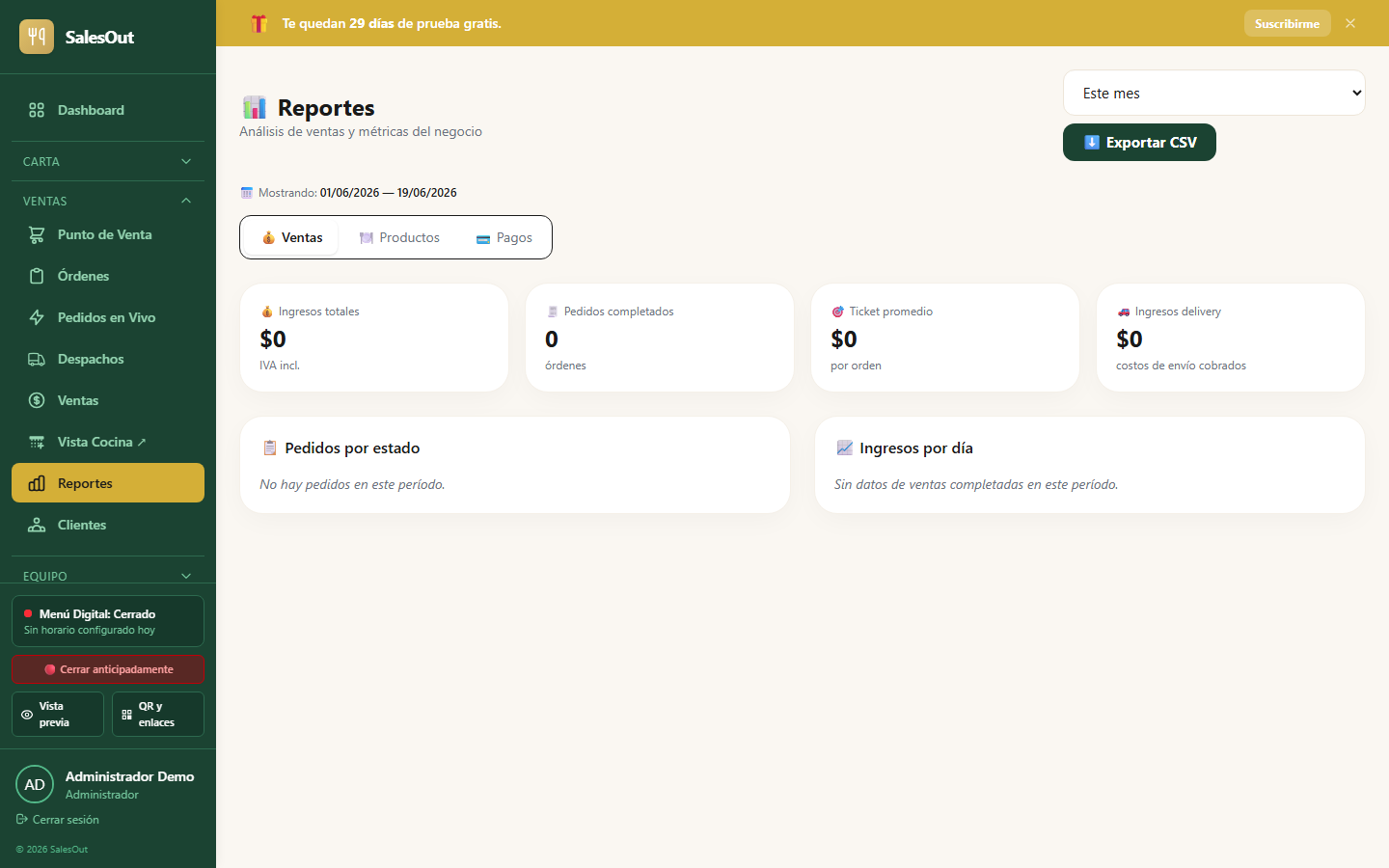Image resolution: width=1389 pixels, height=868 pixels.
Task: Click the Punto de Venta cart icon
Action: (x=37, y=234)
